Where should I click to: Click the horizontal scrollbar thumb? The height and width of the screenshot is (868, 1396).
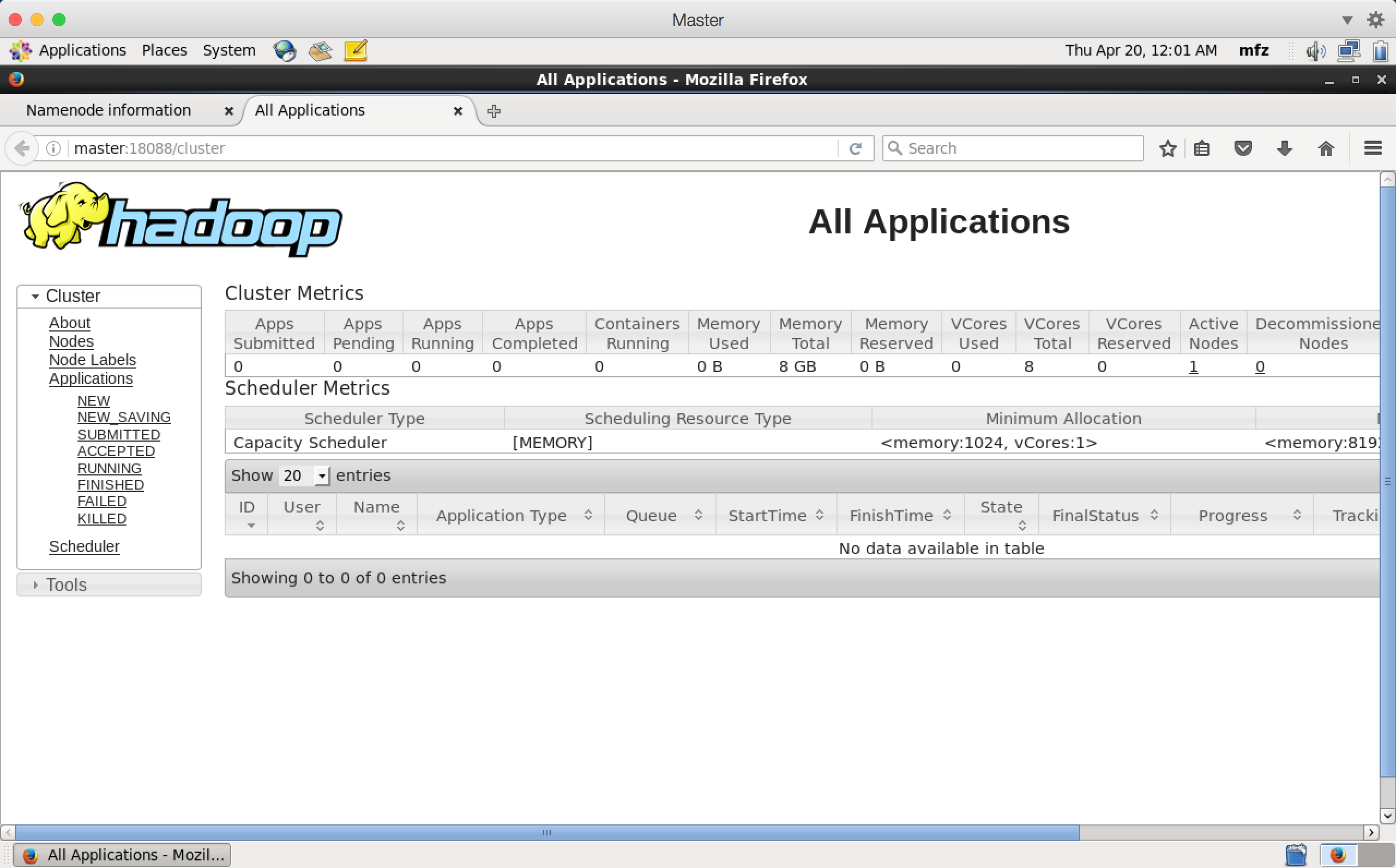coord(546,833)
